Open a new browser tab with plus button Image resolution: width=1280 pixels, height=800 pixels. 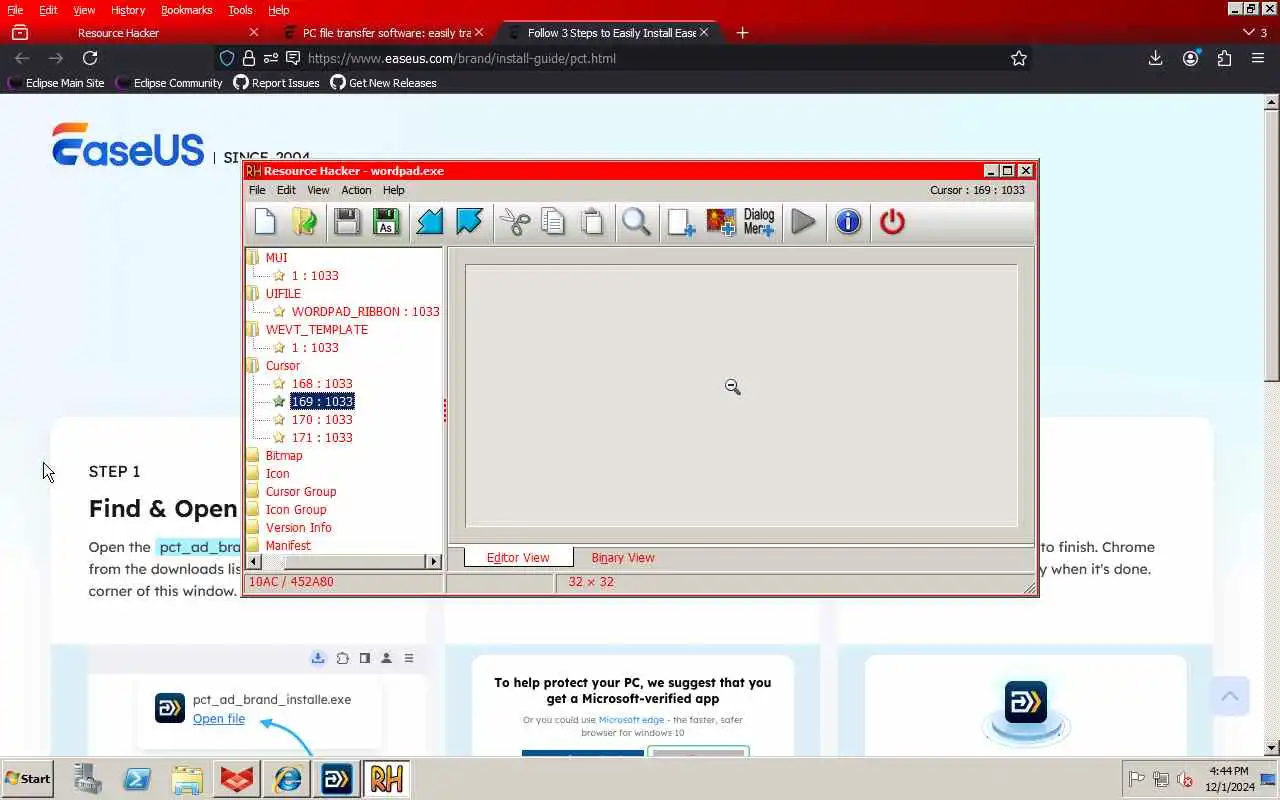[x=742, y=33]
